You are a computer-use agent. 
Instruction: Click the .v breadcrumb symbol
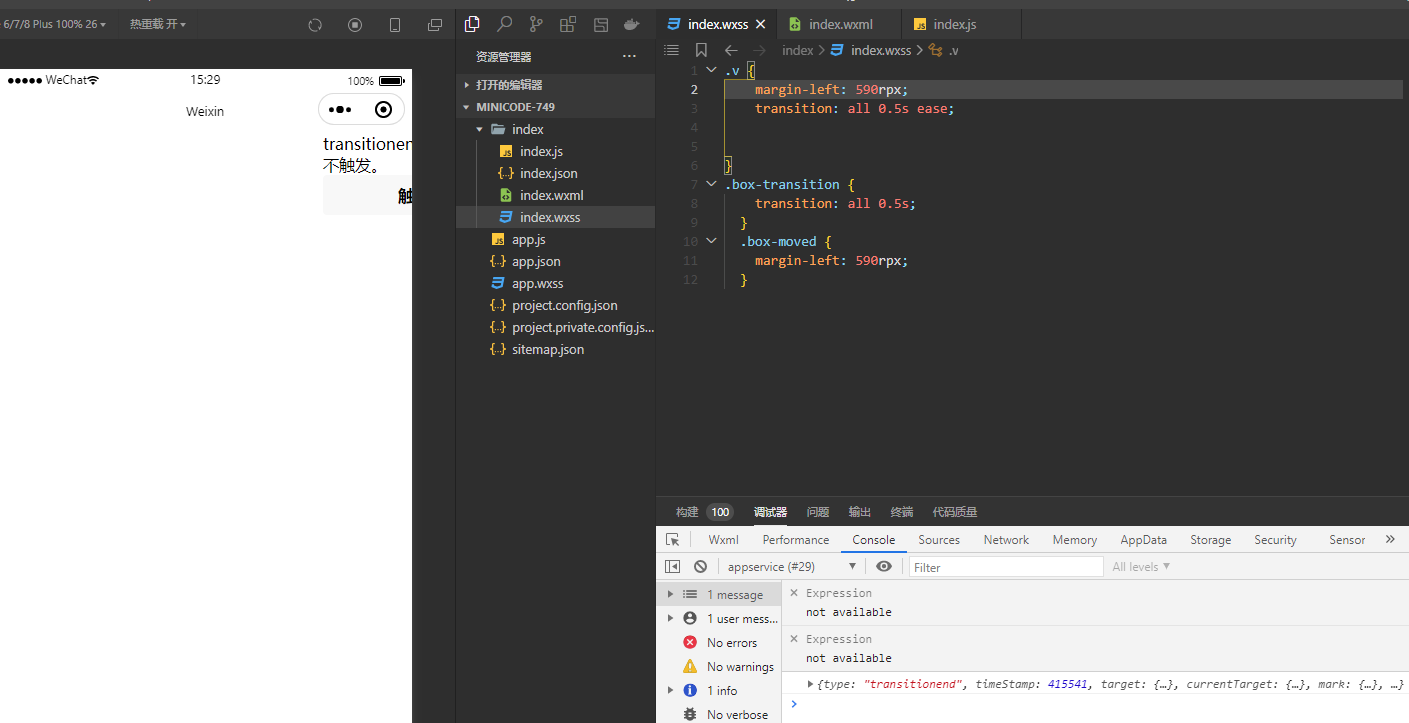tap(944, 50)
